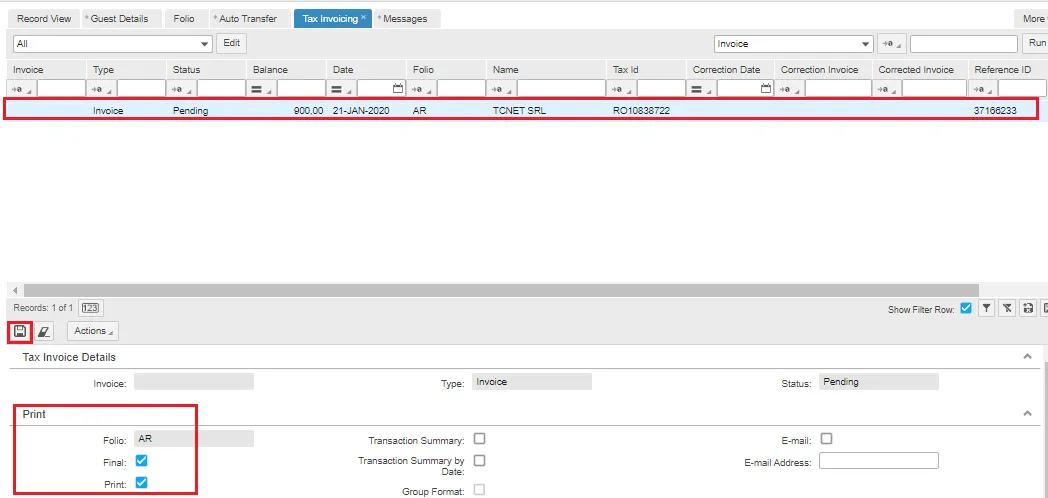Click the search text box next to Run
1048x498 pixels.
[x=964, y=44]
